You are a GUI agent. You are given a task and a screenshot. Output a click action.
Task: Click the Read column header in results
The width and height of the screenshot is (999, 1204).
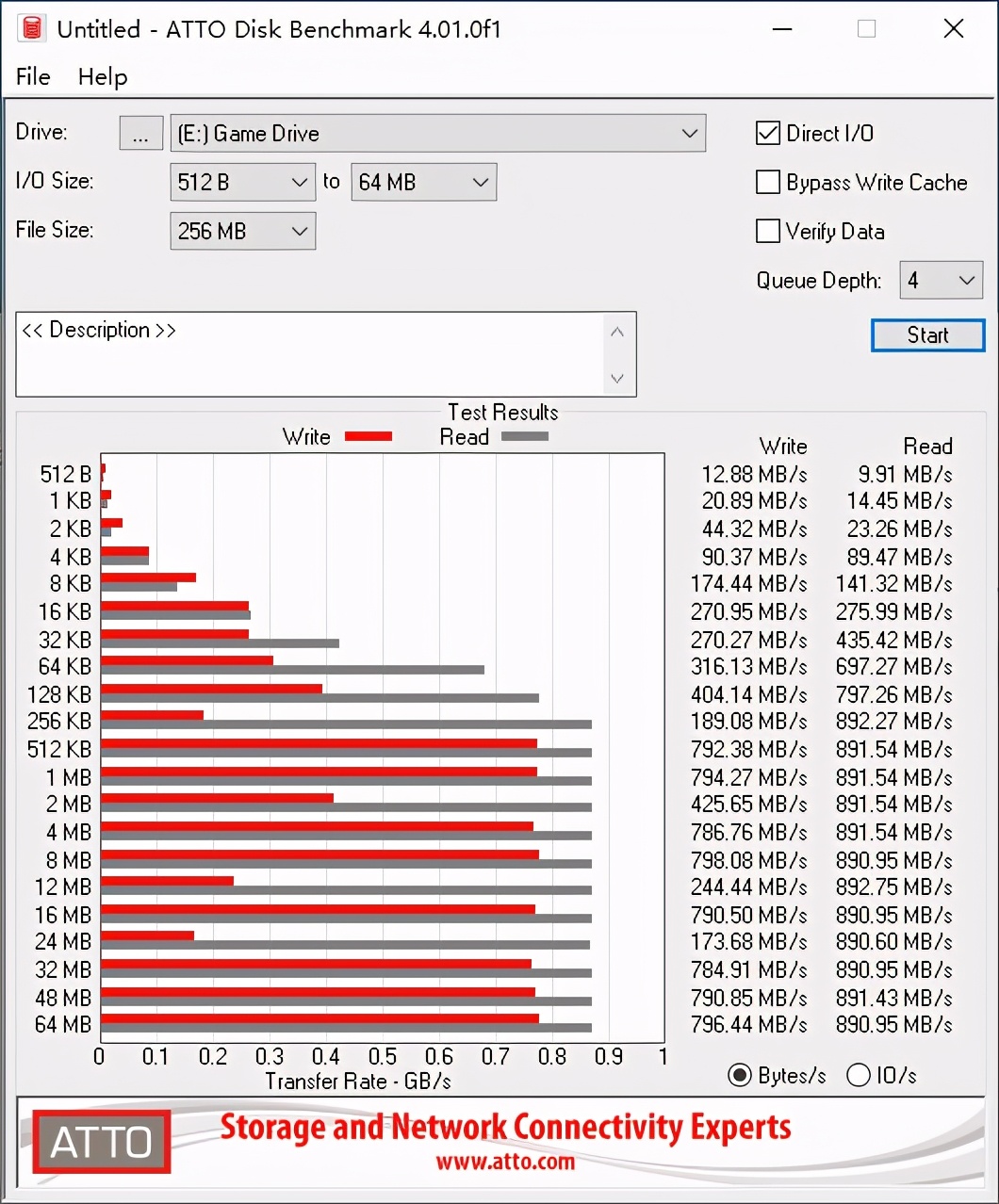(928, 446)
